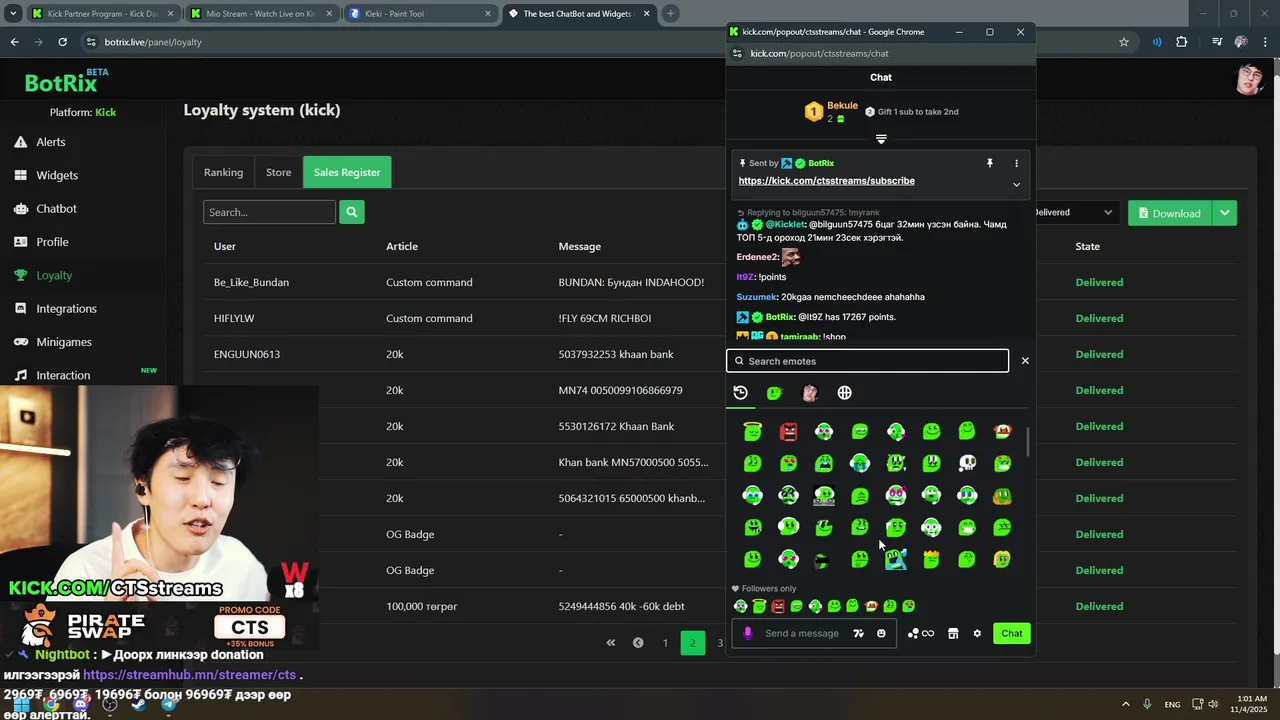Open the global emotes globe tab

click(x=845, y=393)
